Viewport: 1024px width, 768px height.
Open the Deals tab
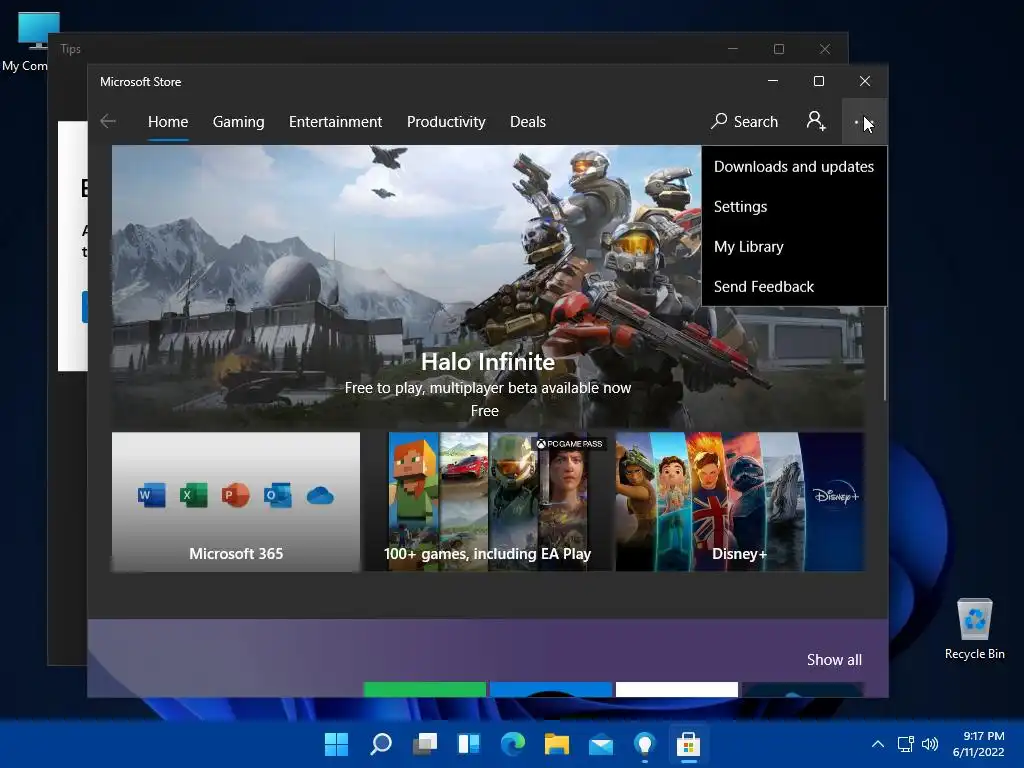528,121
